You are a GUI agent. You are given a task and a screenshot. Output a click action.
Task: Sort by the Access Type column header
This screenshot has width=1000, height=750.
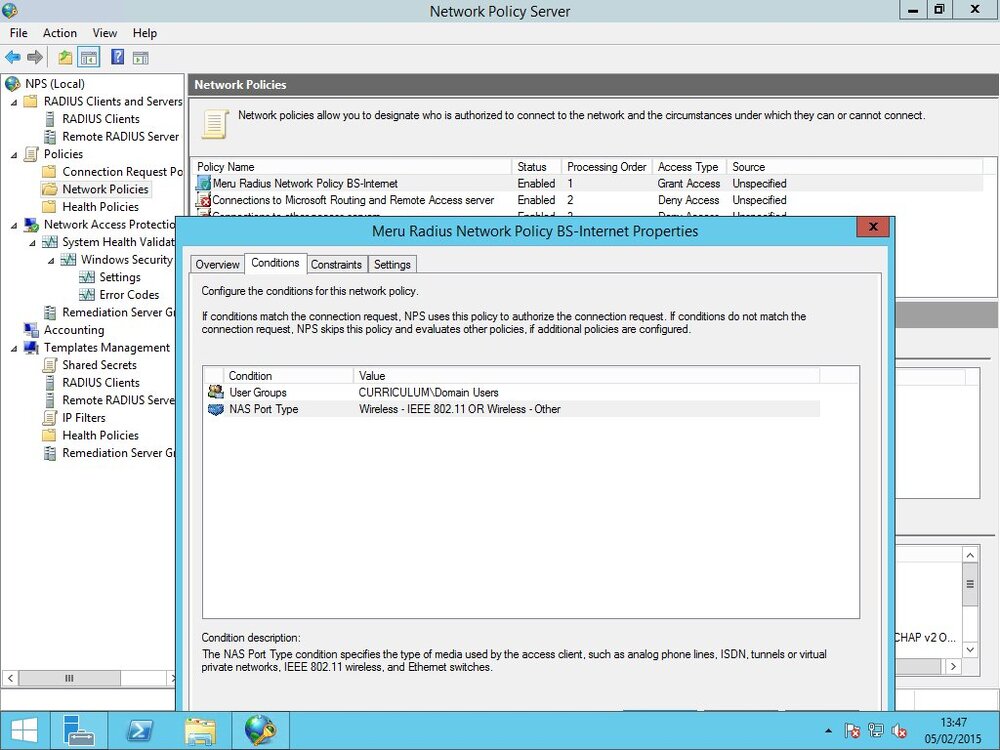pyautogui.click(x=689, y=166)
